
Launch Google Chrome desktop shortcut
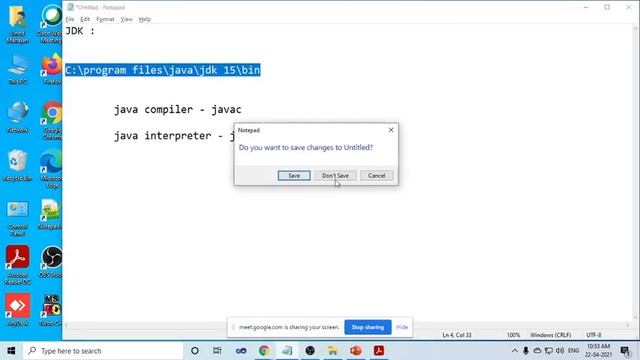[x=51, y=121]
